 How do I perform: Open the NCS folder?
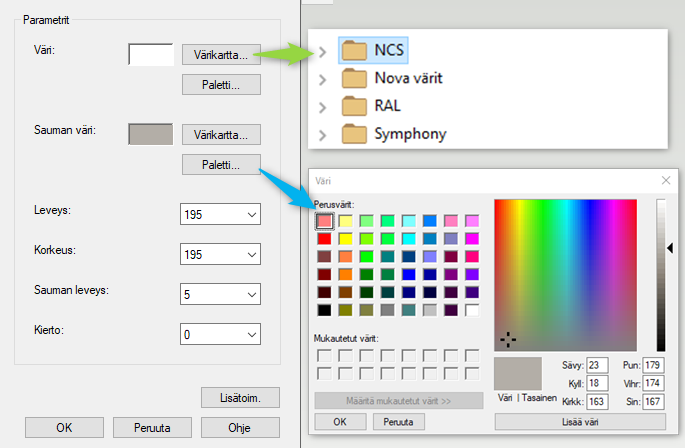click(x=389, y=49)
